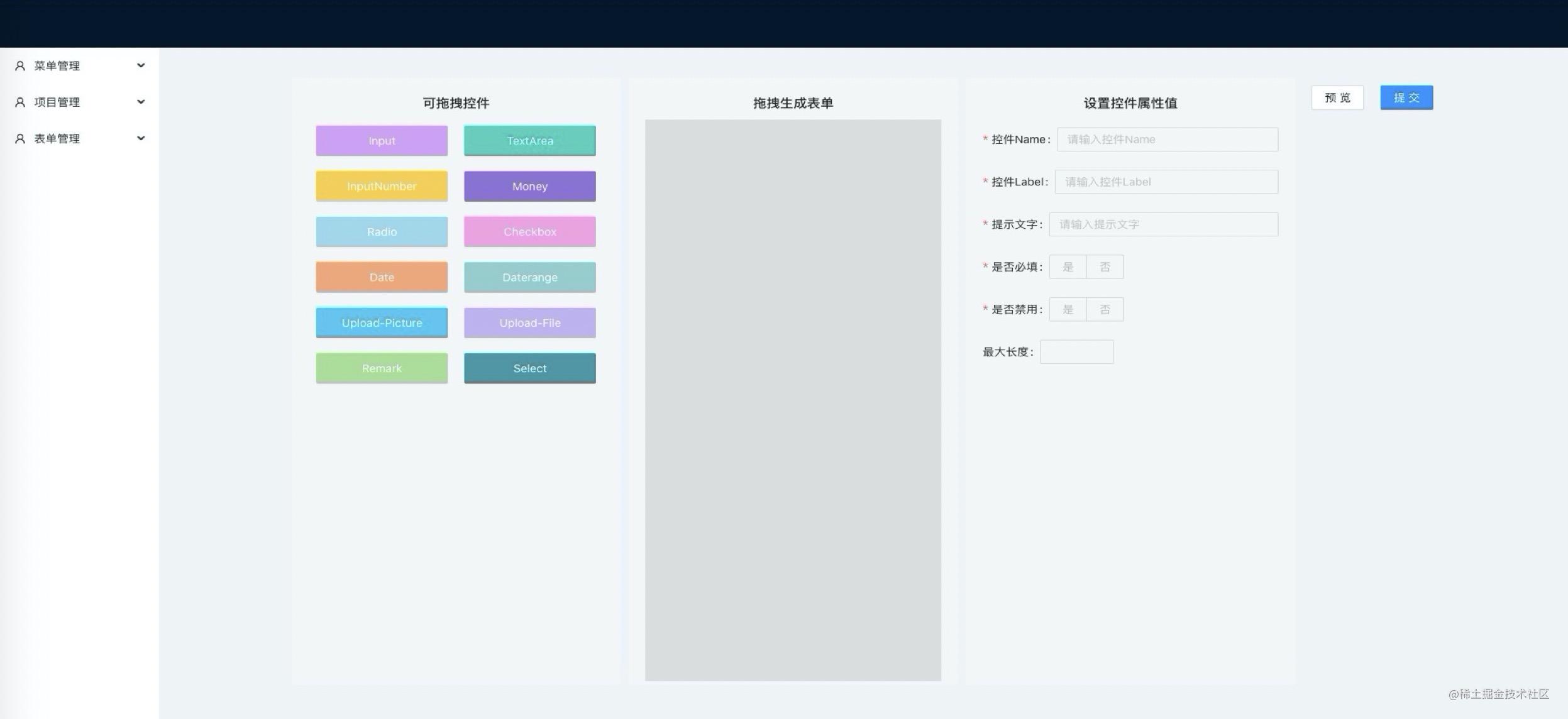Set 是否禁用 to 否
1568x719 pixels.
[1105, 309]
